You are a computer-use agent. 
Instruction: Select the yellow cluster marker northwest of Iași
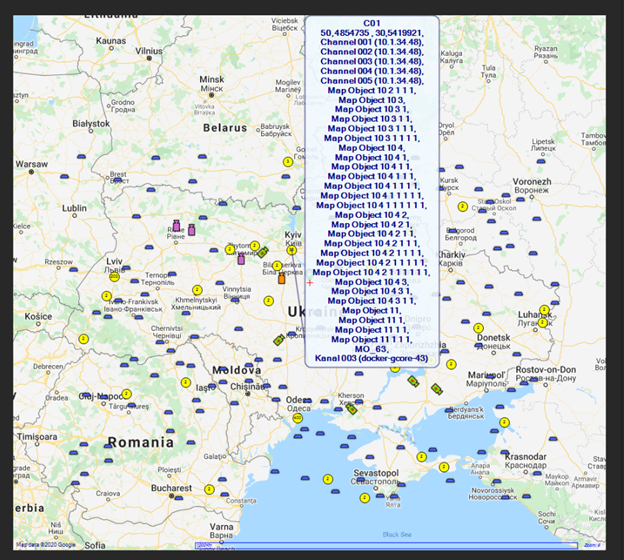[186, 382]
